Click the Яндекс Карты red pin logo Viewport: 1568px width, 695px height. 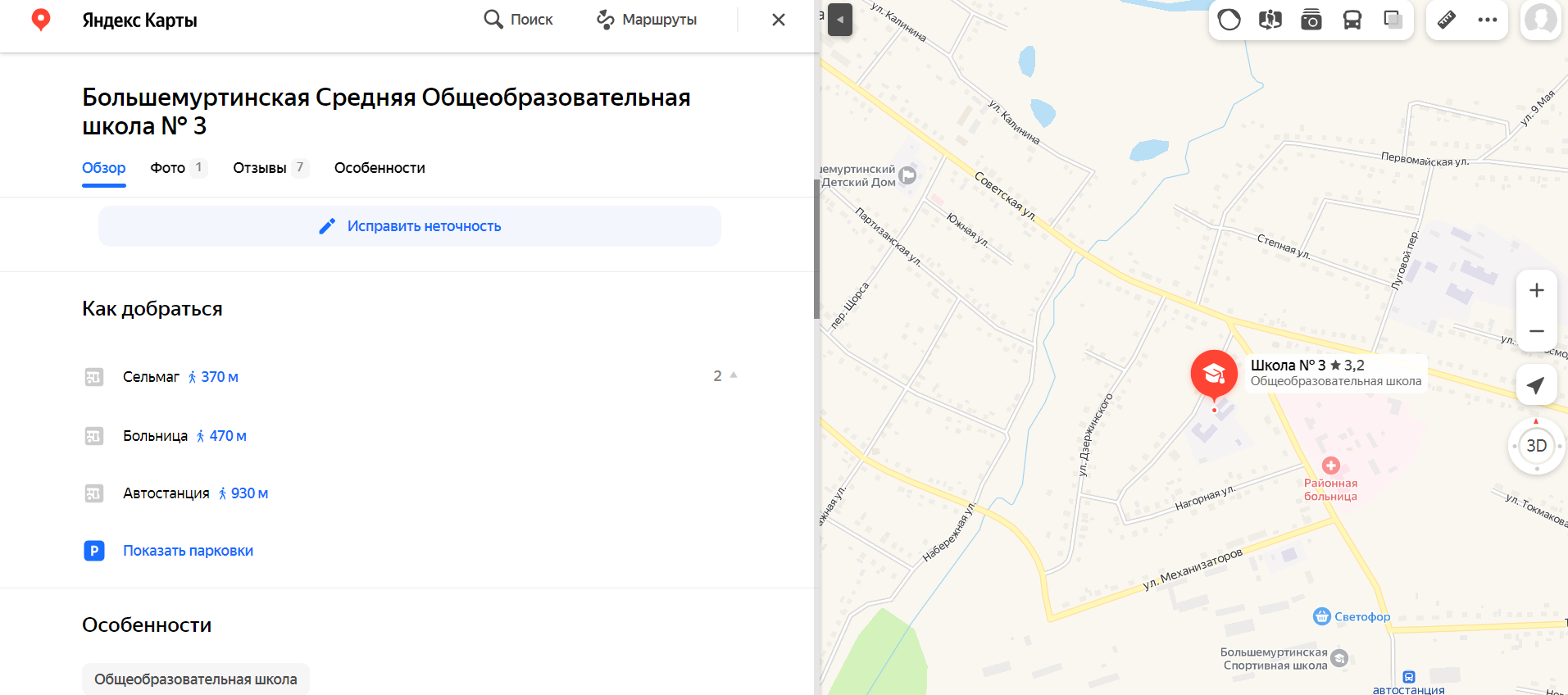(x=40, y=20)
